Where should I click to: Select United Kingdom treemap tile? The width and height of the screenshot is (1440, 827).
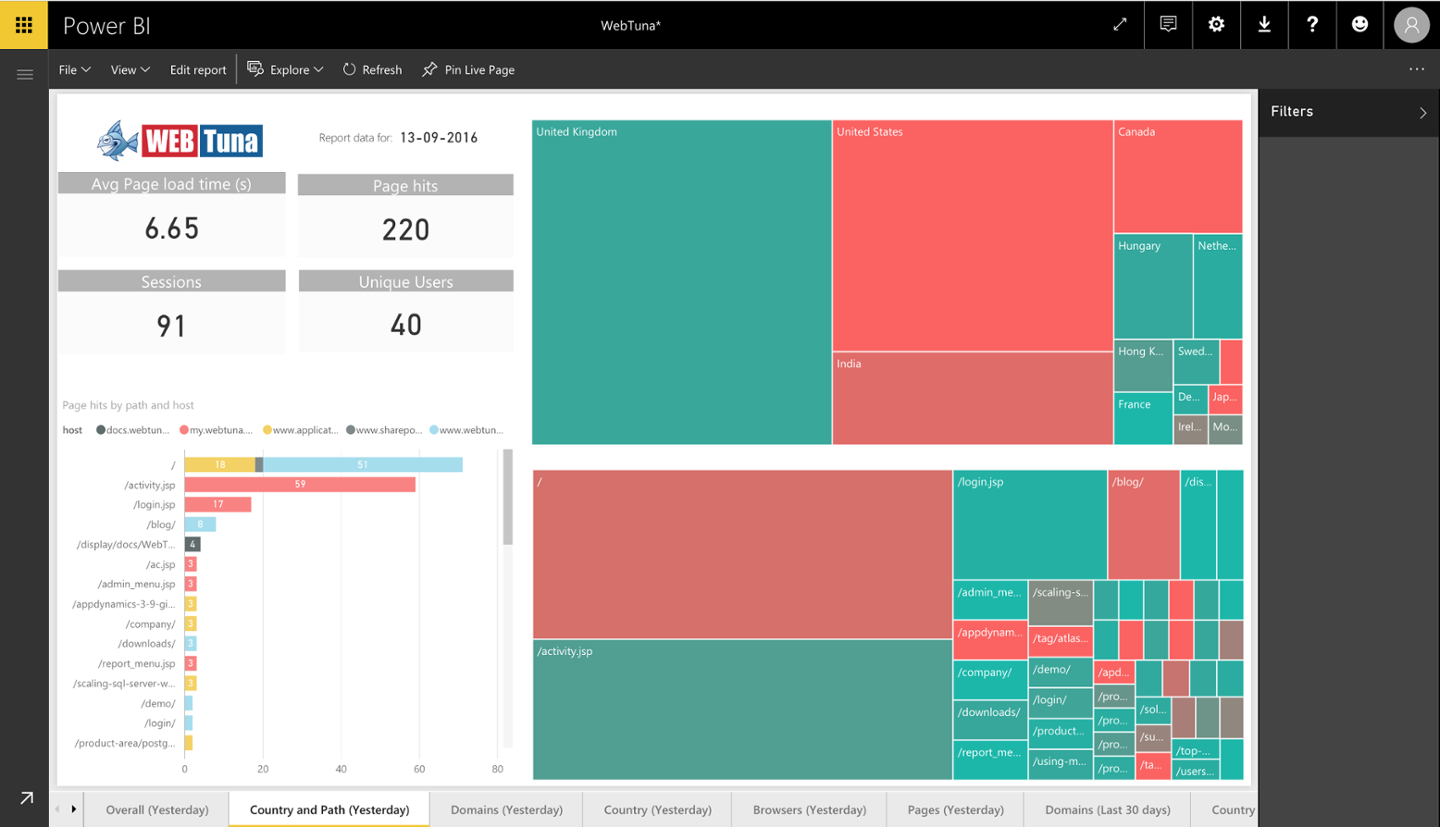tap(681, 282)
